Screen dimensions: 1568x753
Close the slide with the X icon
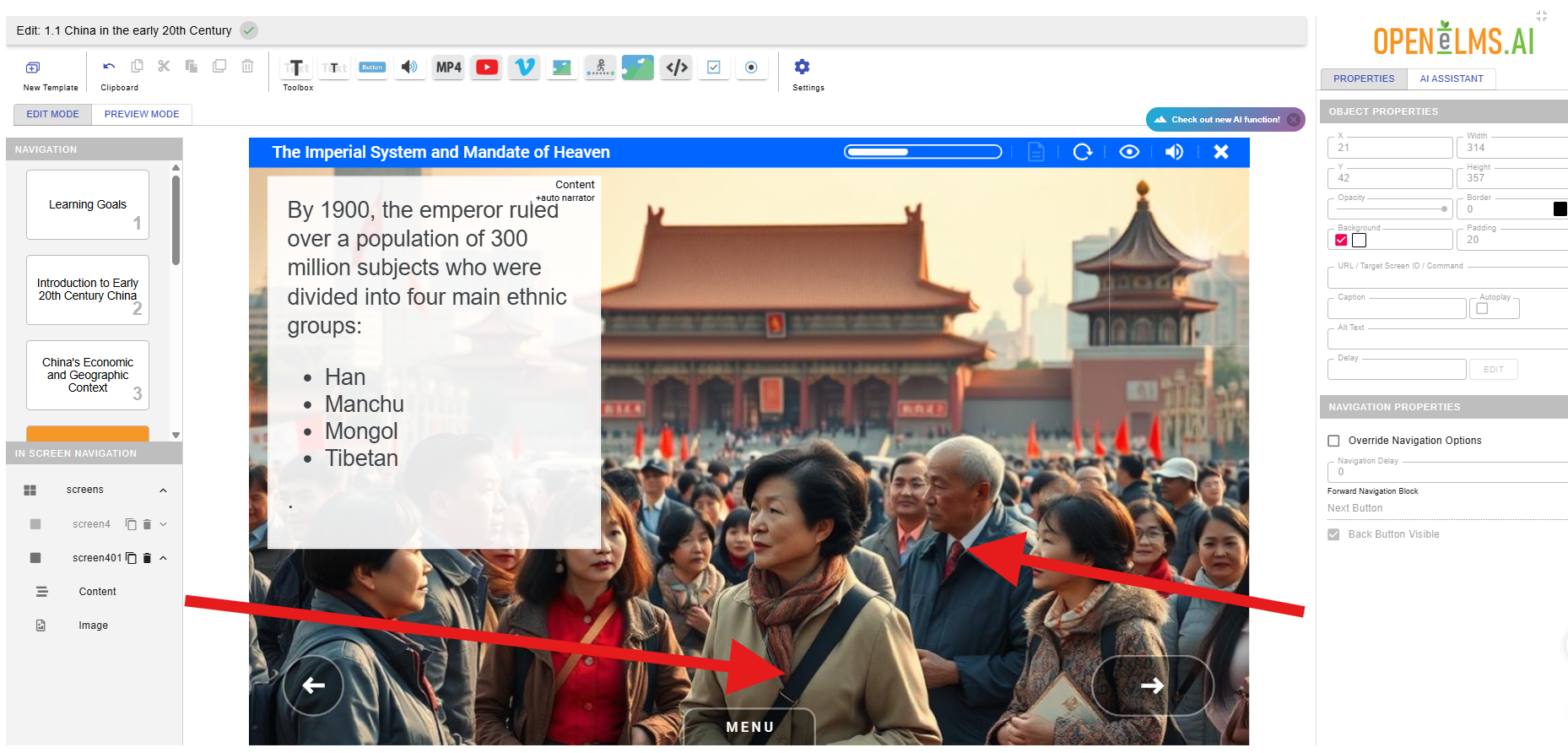tap(1221, 152)
